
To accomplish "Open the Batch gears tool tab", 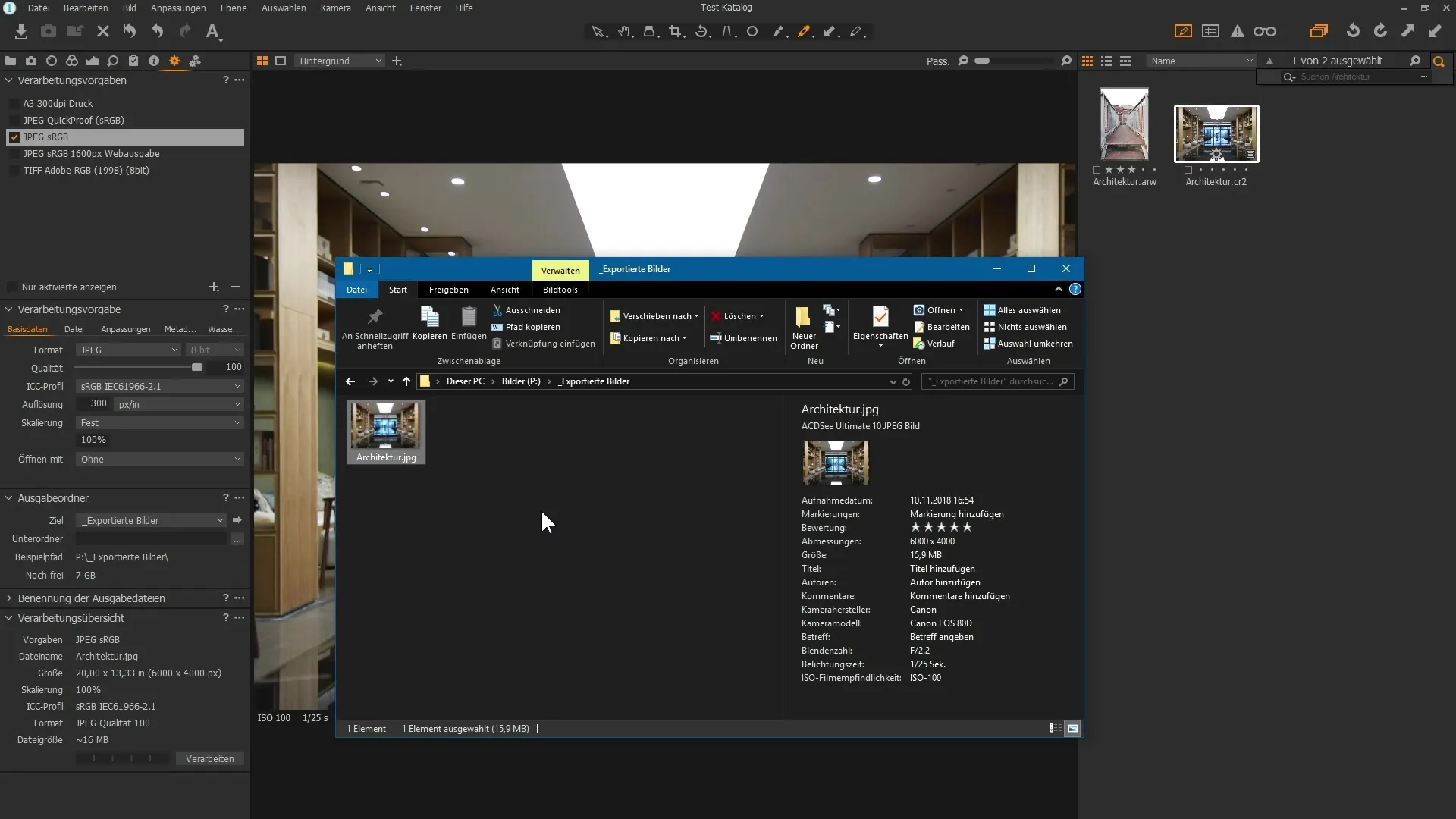I will pyautogui.click(x=195, y=61).
